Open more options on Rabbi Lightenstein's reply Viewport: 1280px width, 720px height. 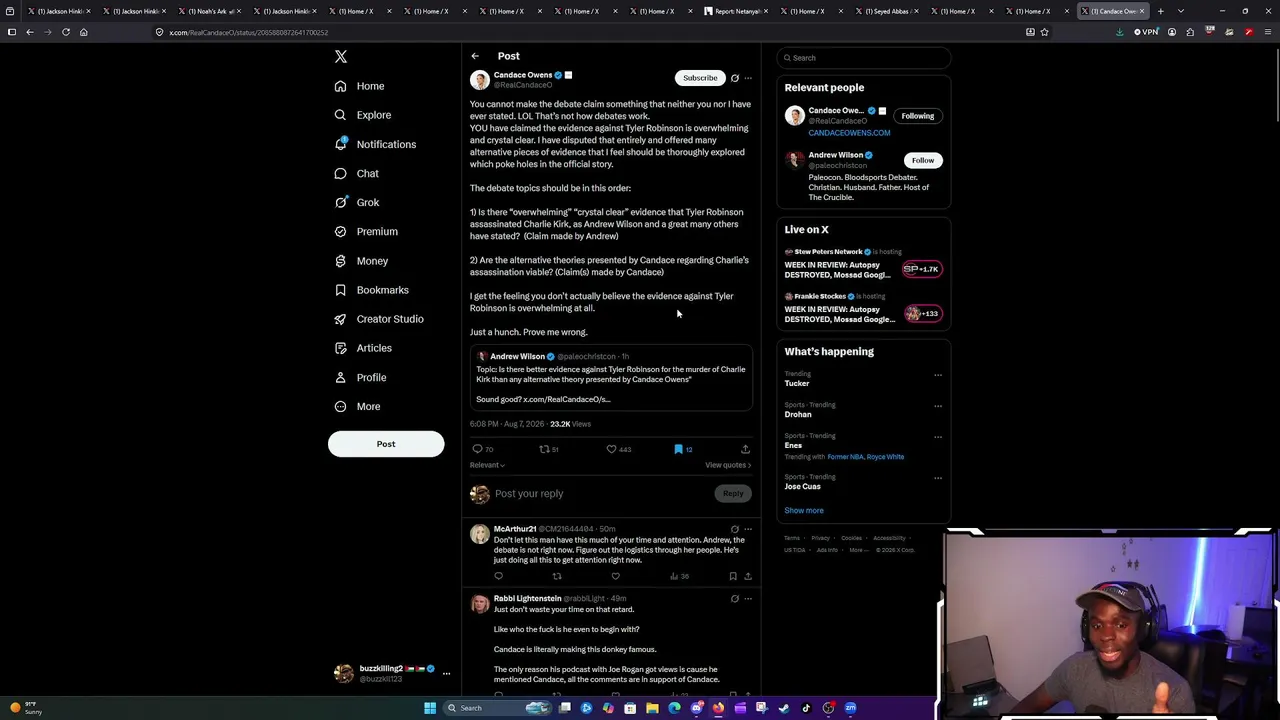pos(748,599)
